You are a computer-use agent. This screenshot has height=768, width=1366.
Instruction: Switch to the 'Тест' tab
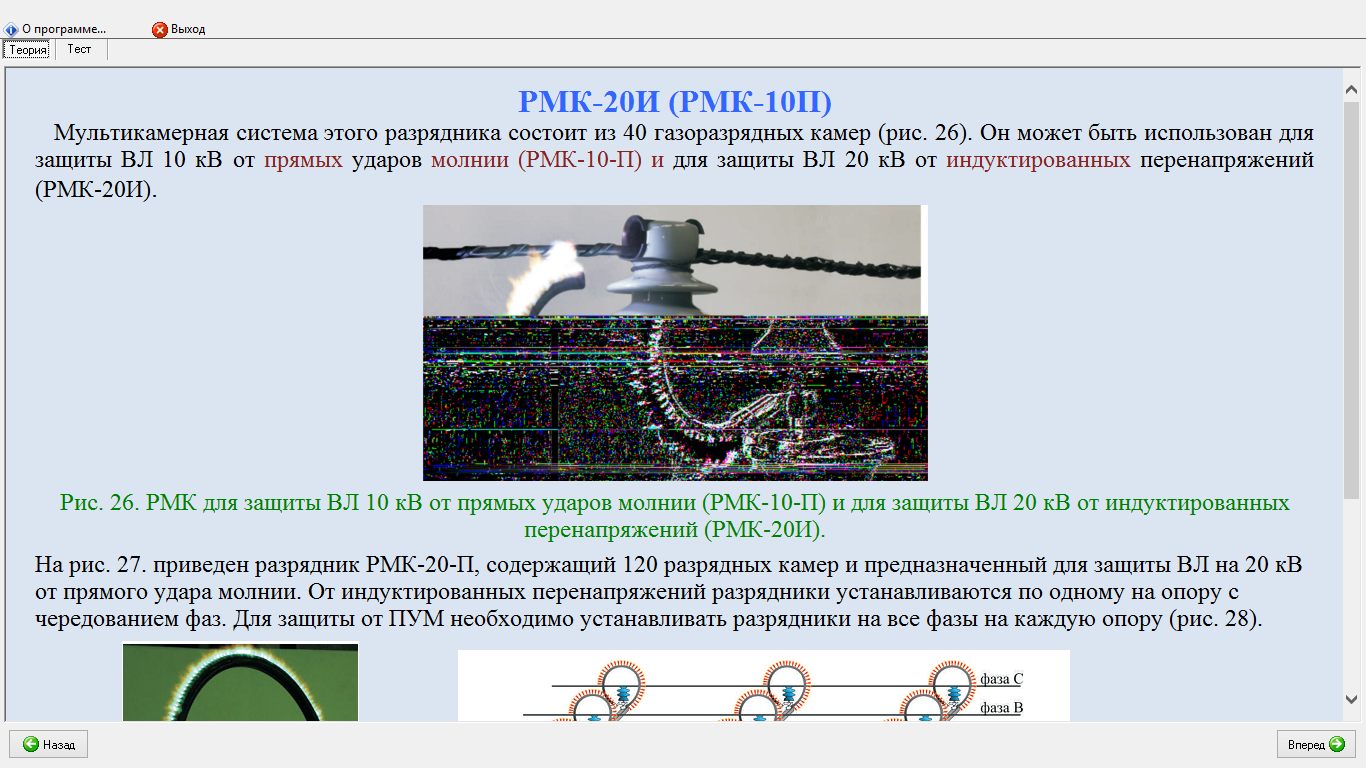(80, 49)
